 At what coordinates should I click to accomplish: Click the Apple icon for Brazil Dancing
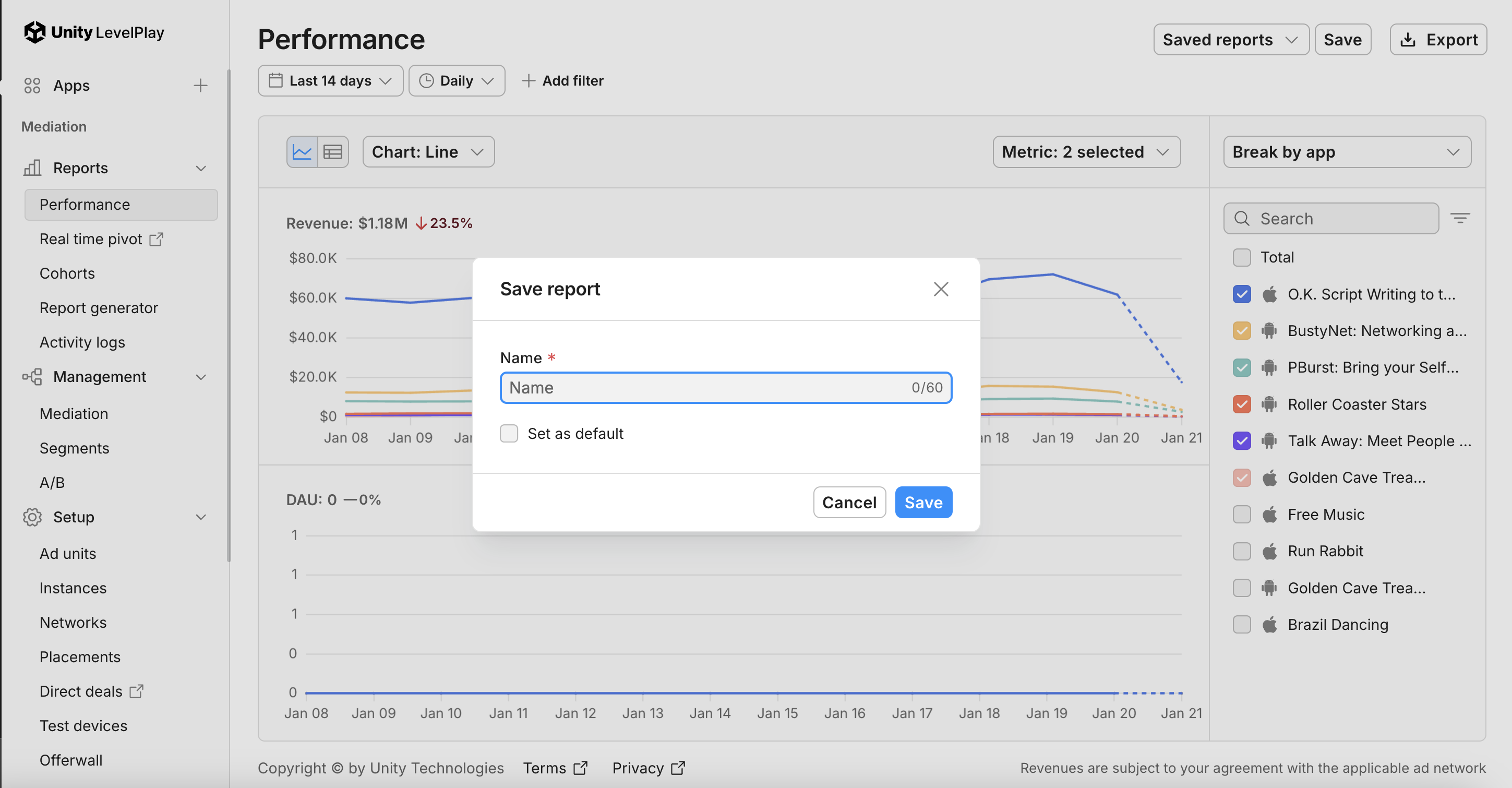click(1269, 624)
